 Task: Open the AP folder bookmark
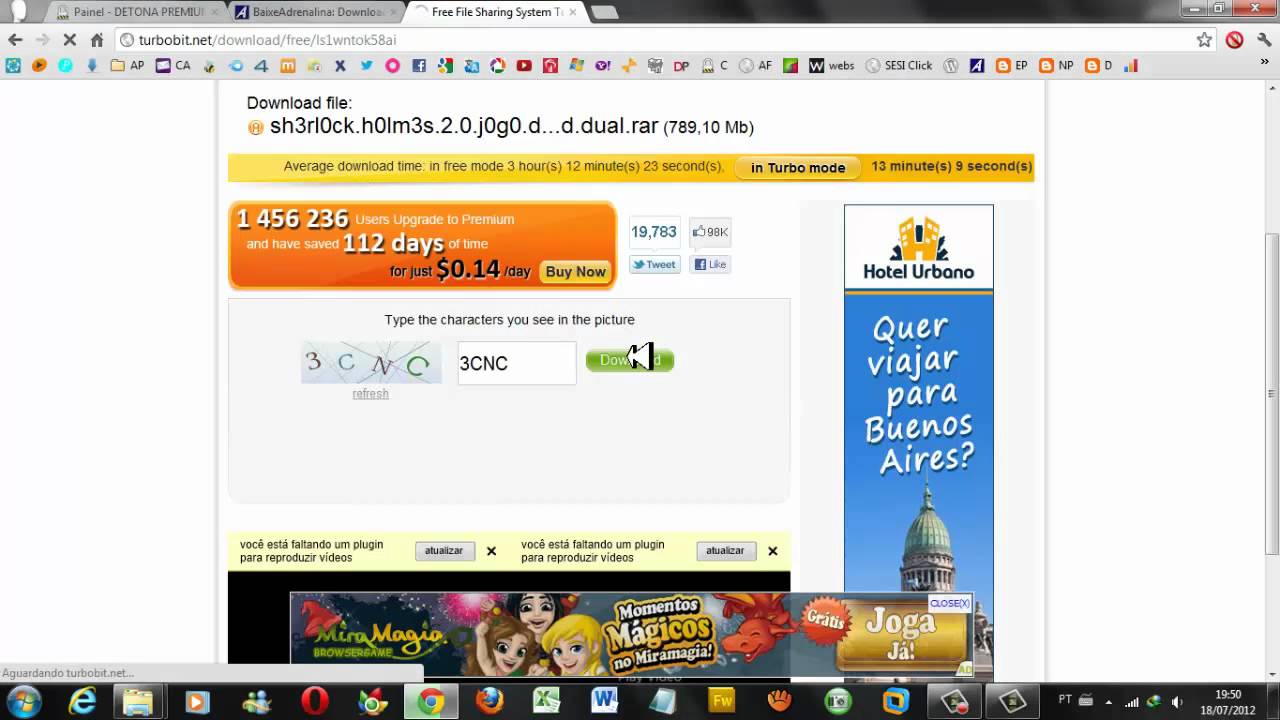(x=127, y=66)
